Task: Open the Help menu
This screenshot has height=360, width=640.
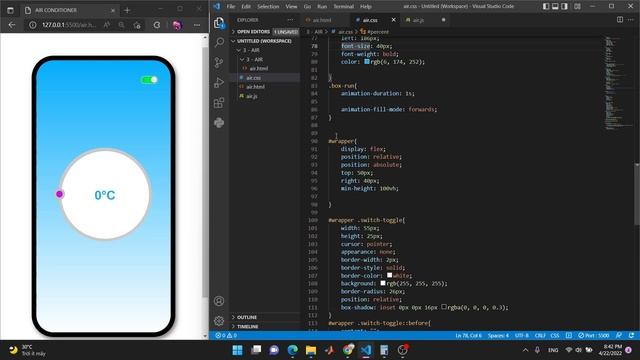Action: click(366, 7)
